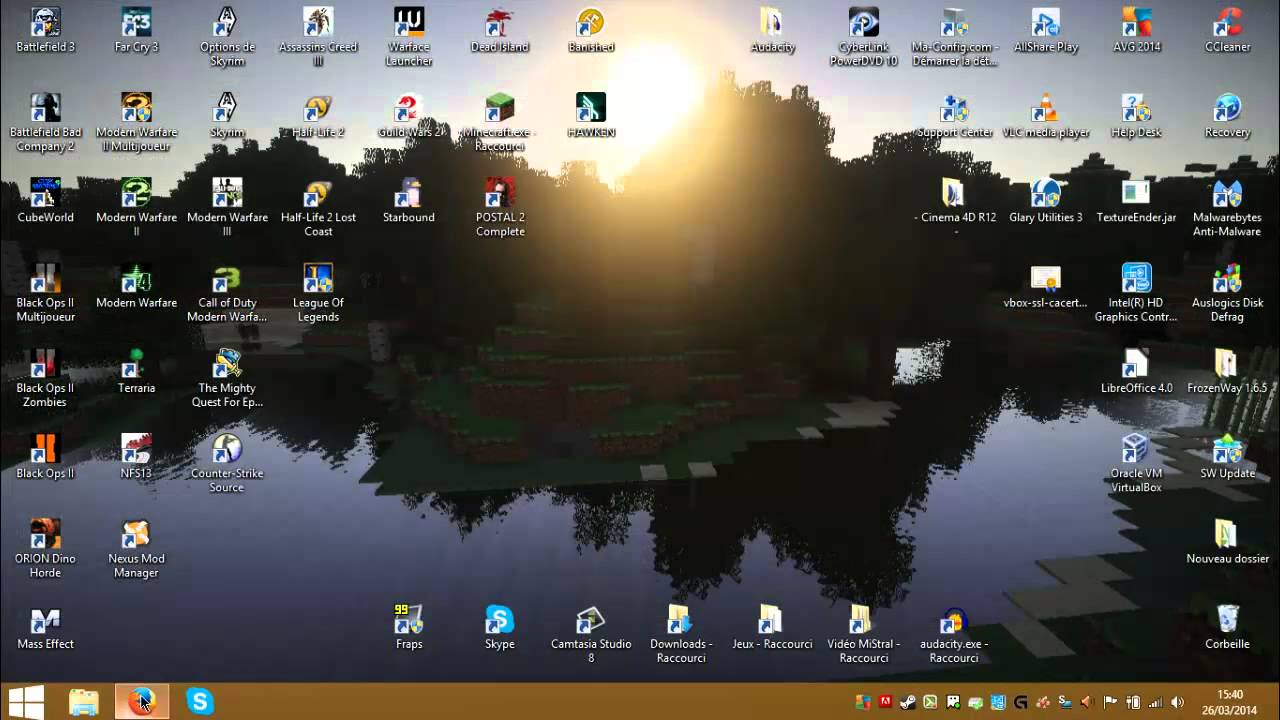1280x720 pixels.
Task: Click the Battlefield Bad Company 2 icon
Action: point(45,107)
